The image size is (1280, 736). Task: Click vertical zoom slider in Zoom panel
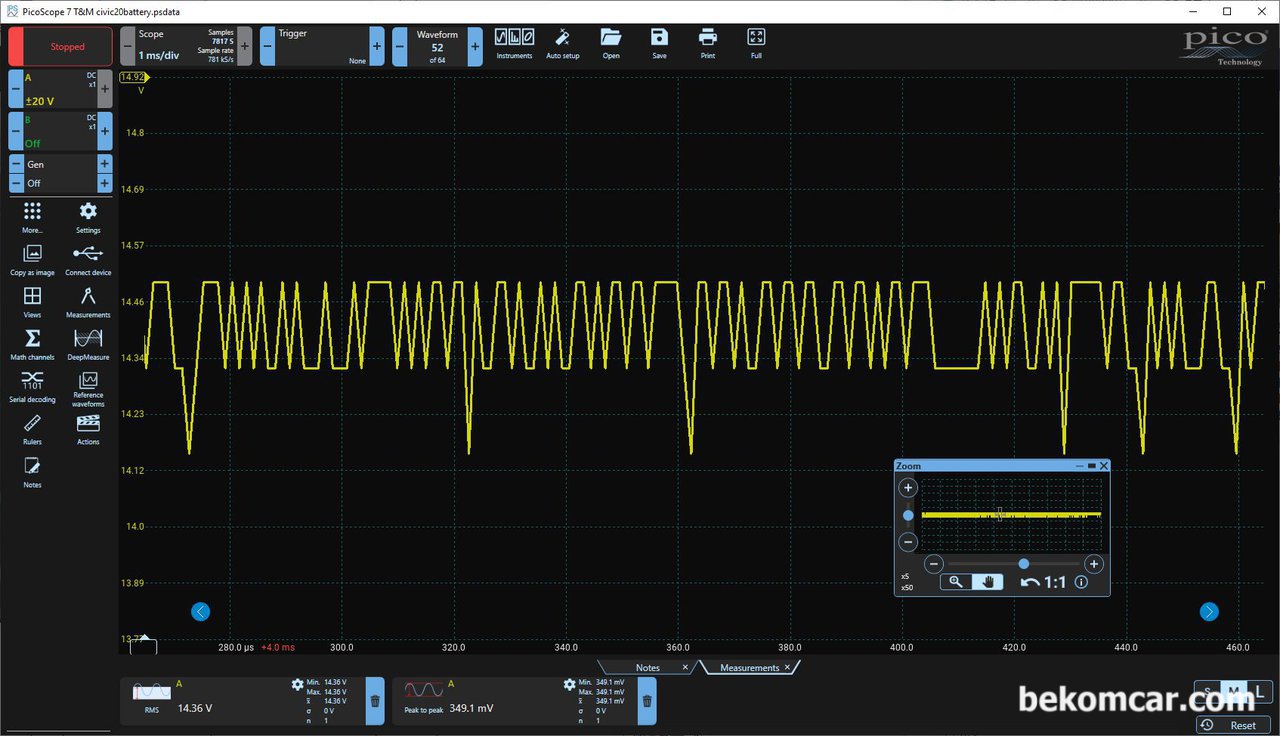point(908,516)
